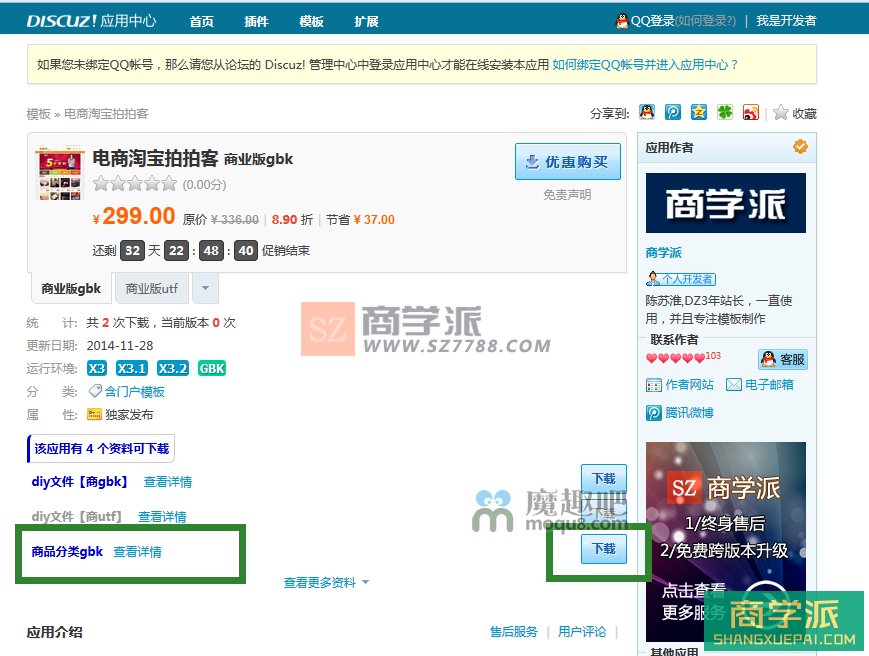869x656 pixels.
Task: Open the 扩展 nav item
Action: (x=366, y=22)
